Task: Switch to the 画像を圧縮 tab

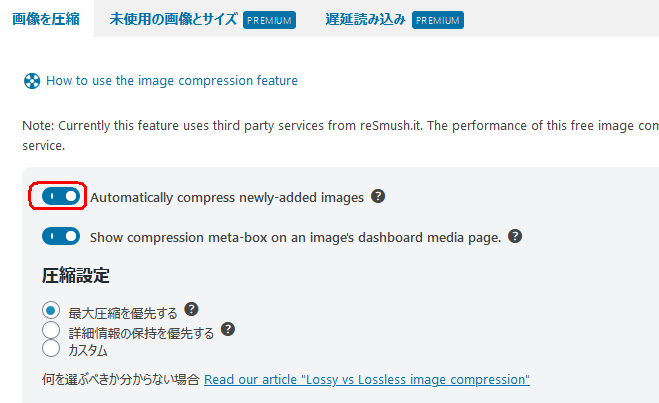Action: point(46,19)
